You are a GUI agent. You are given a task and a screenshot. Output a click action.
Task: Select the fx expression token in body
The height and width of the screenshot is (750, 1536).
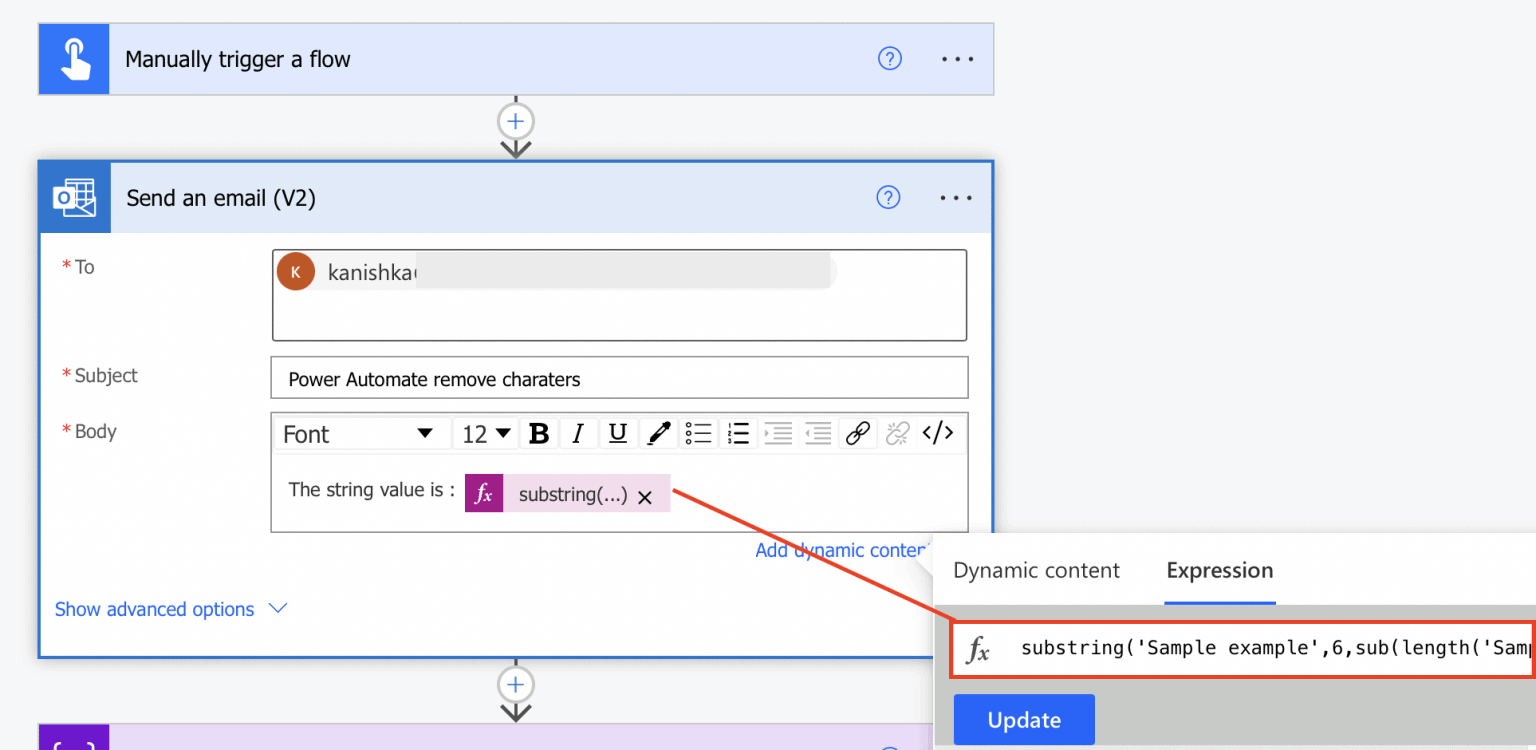(x=483, y=493)
